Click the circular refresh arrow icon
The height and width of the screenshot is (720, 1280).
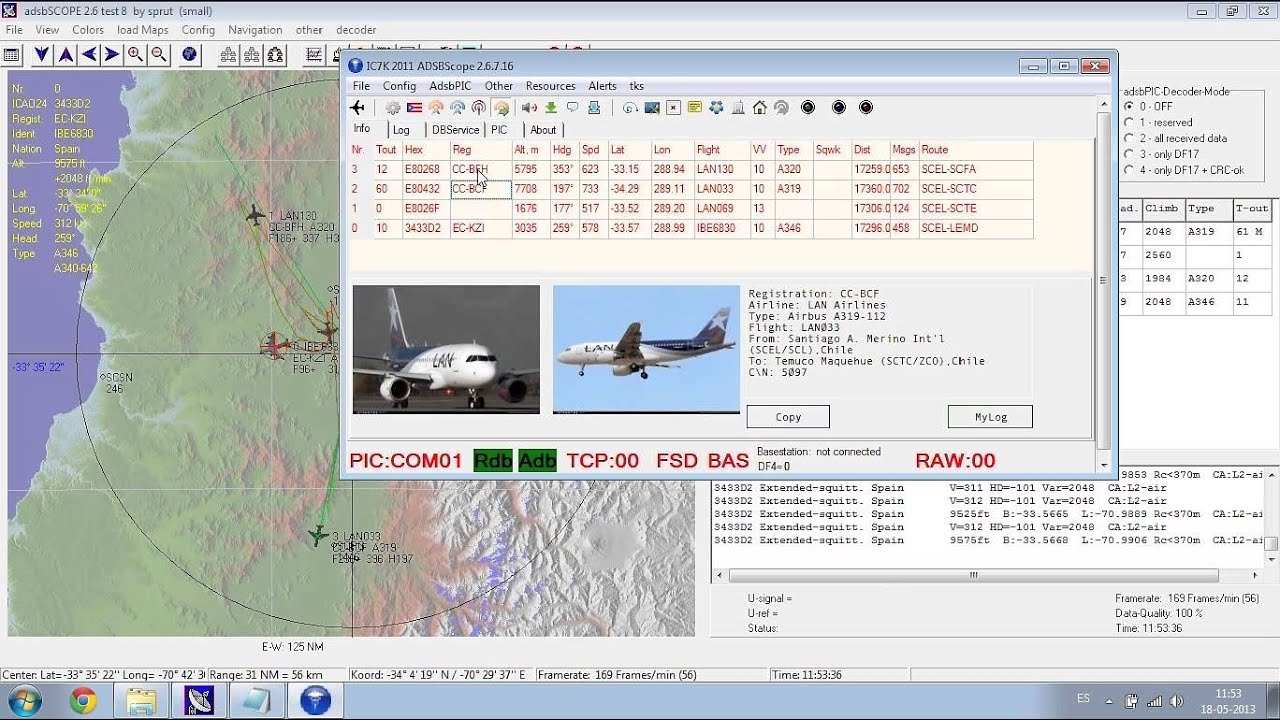630,107
